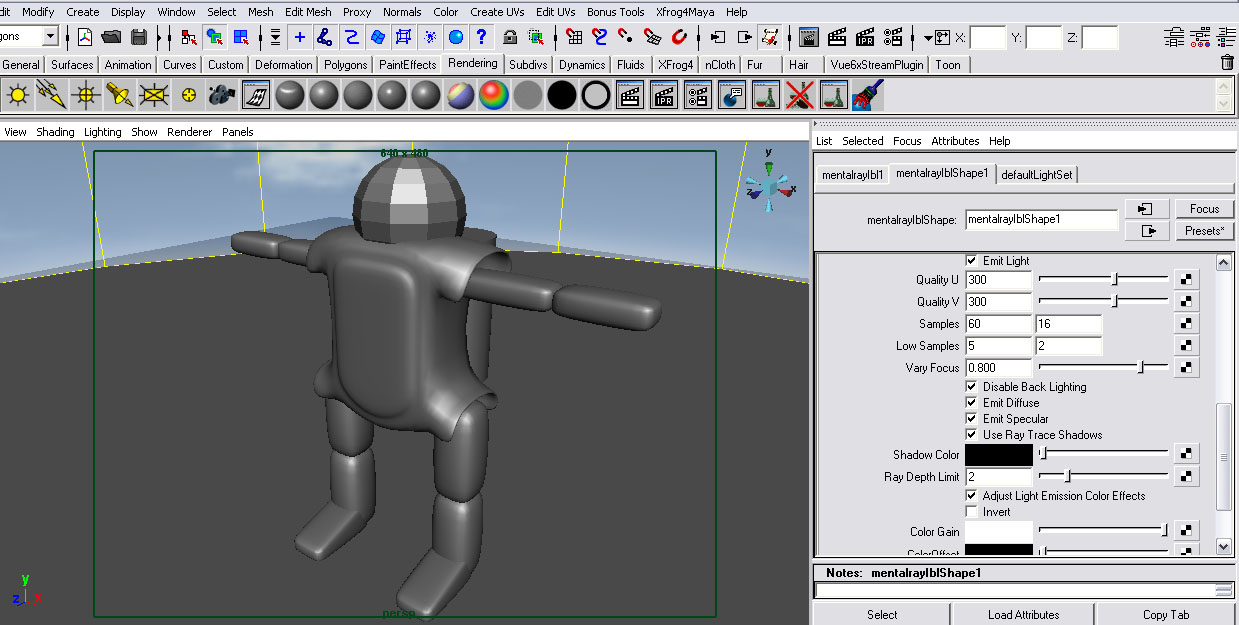Open the Presets menu button
This screenshot has height=625, width=1239.
(x=1205, y=231)
